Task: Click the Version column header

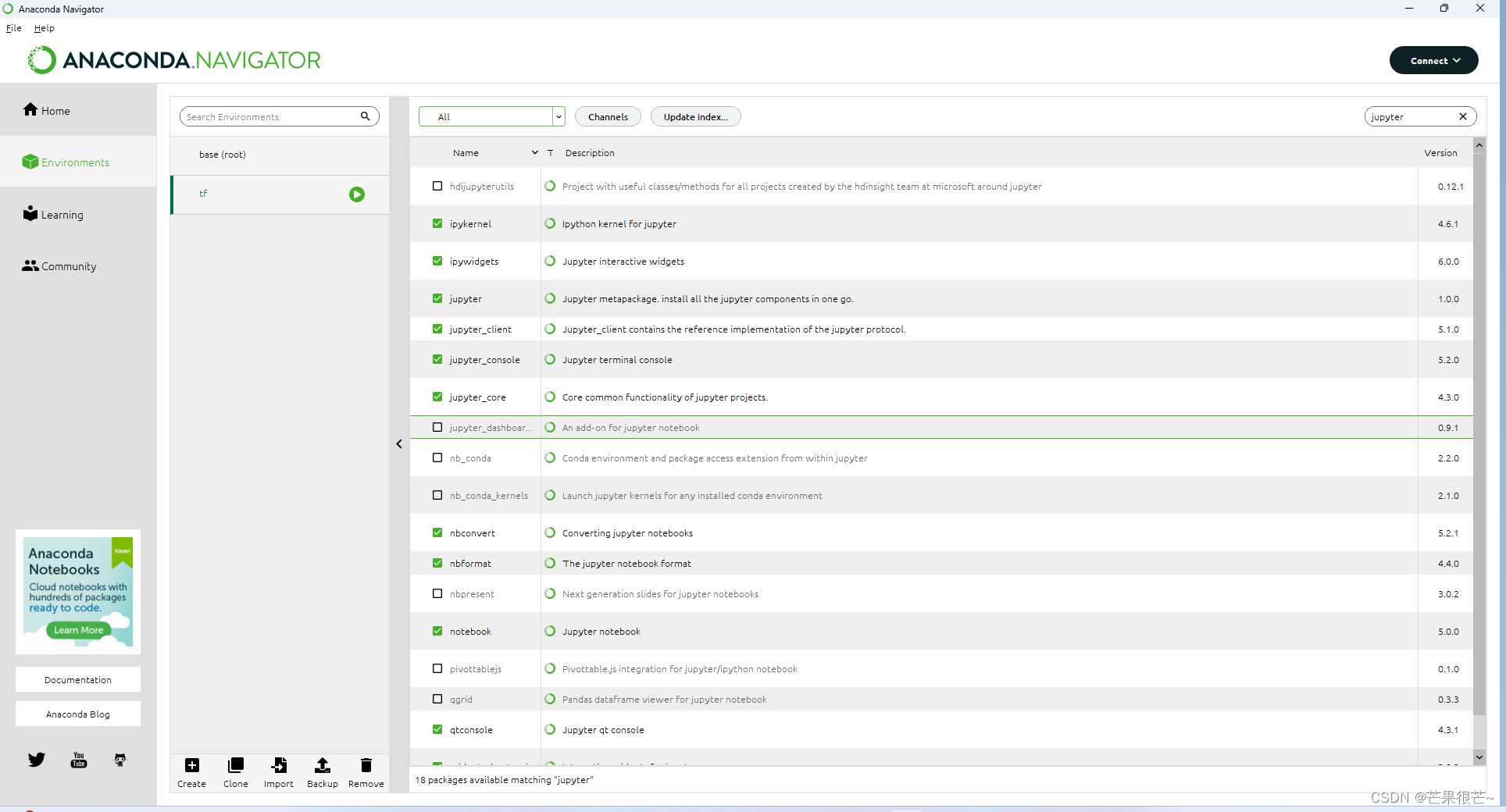Action: [x=1440, y=153]
